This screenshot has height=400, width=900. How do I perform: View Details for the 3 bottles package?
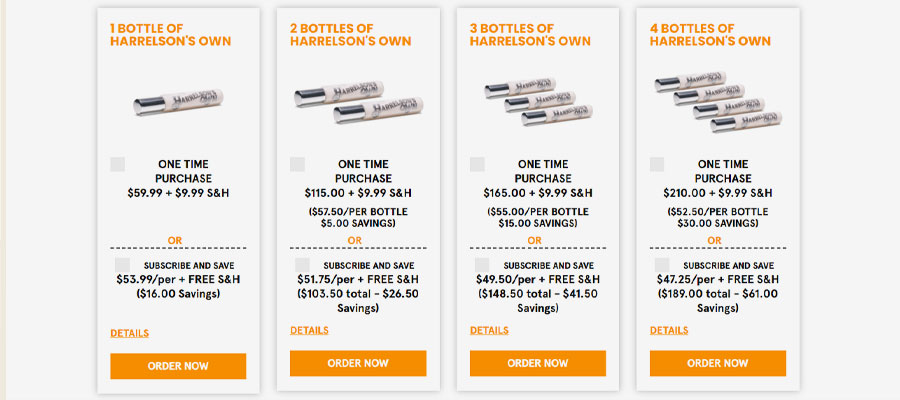(489, 331)
